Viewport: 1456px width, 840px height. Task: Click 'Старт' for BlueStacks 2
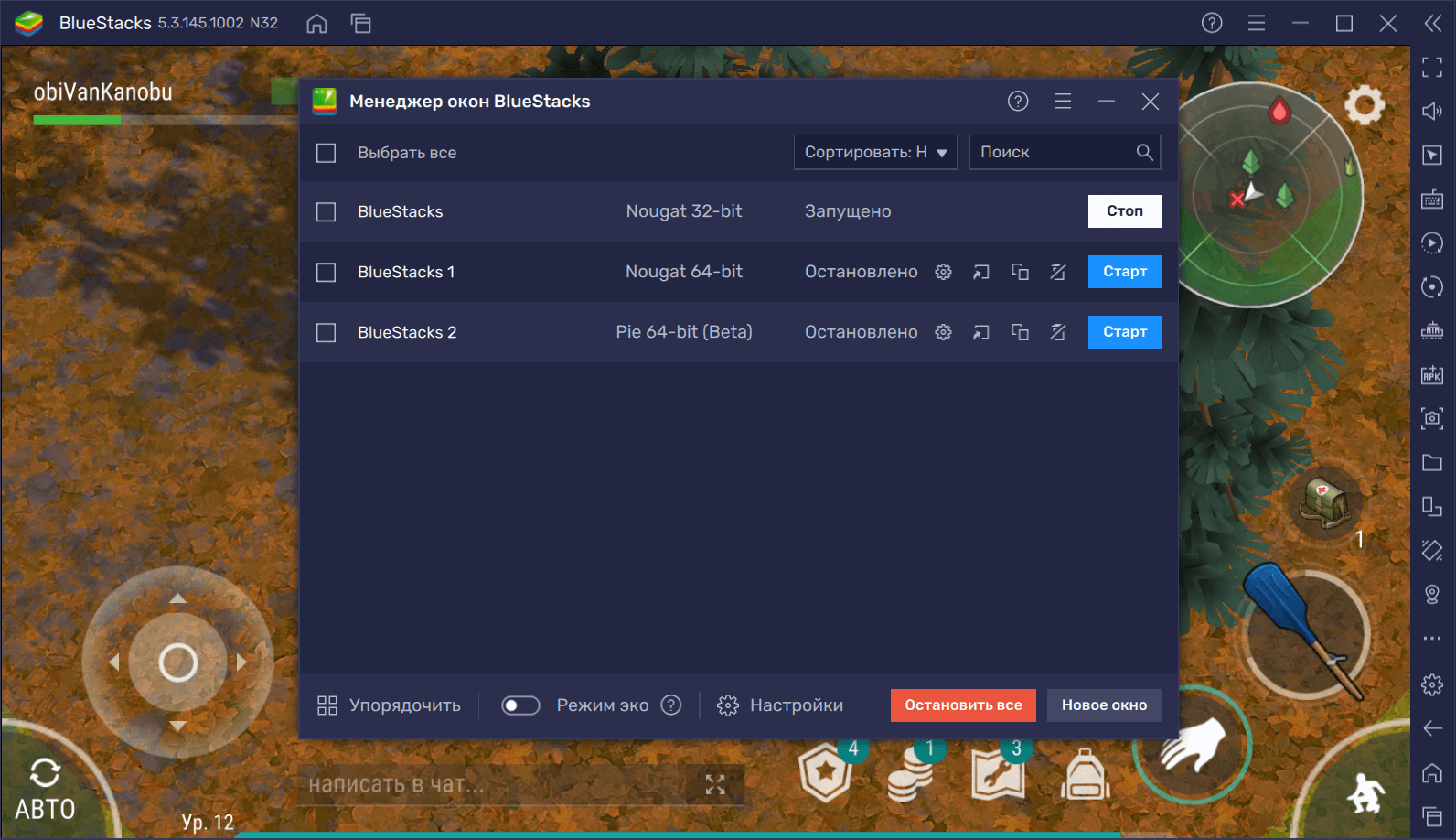tap(1125, 332)
